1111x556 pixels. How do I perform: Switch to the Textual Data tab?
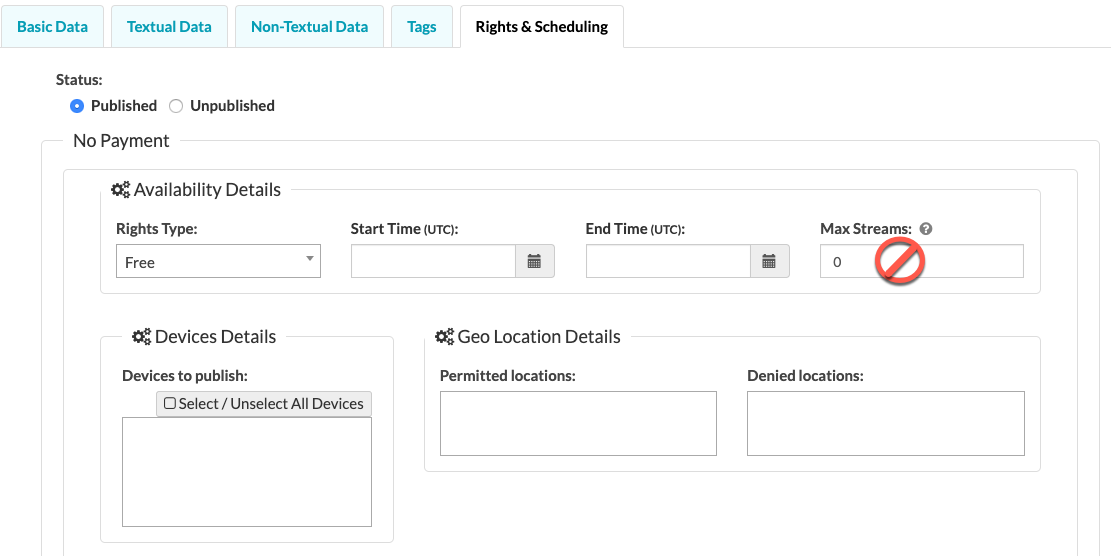click(169, 27)
